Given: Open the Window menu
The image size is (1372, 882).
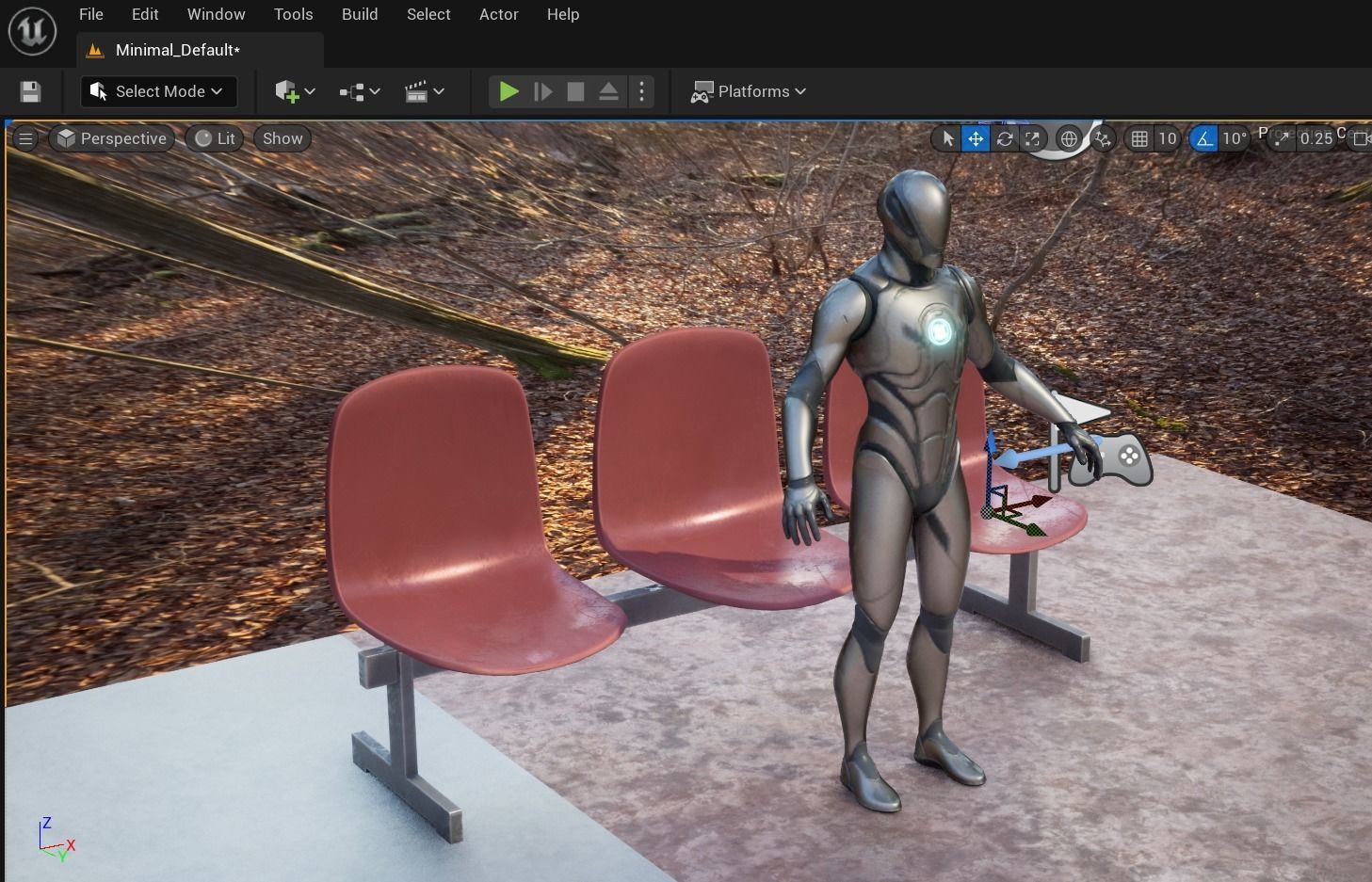Looking at the screenshot, I should 216,14.
